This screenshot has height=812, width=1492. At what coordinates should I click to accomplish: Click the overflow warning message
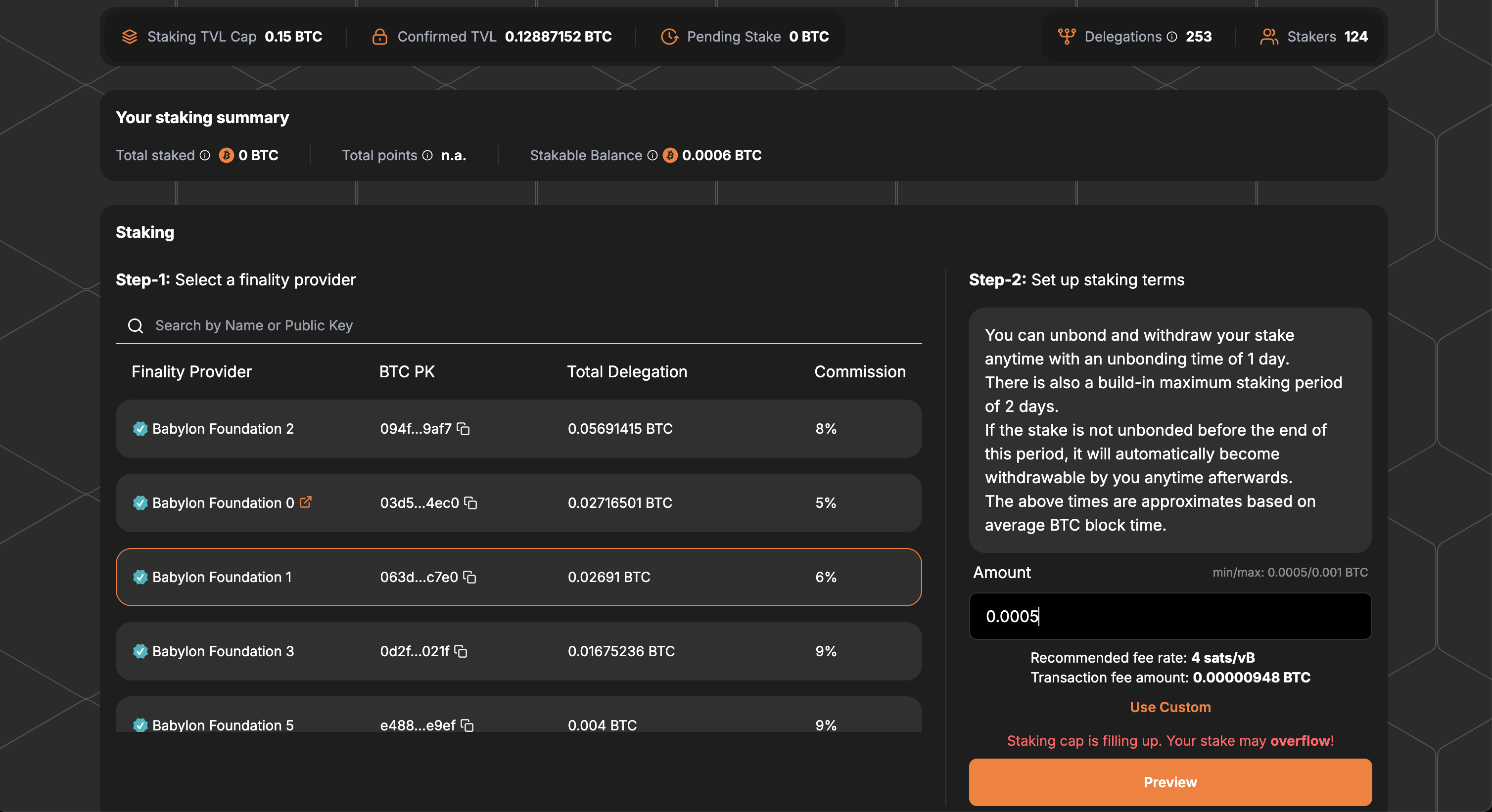tap(1170, 741)
